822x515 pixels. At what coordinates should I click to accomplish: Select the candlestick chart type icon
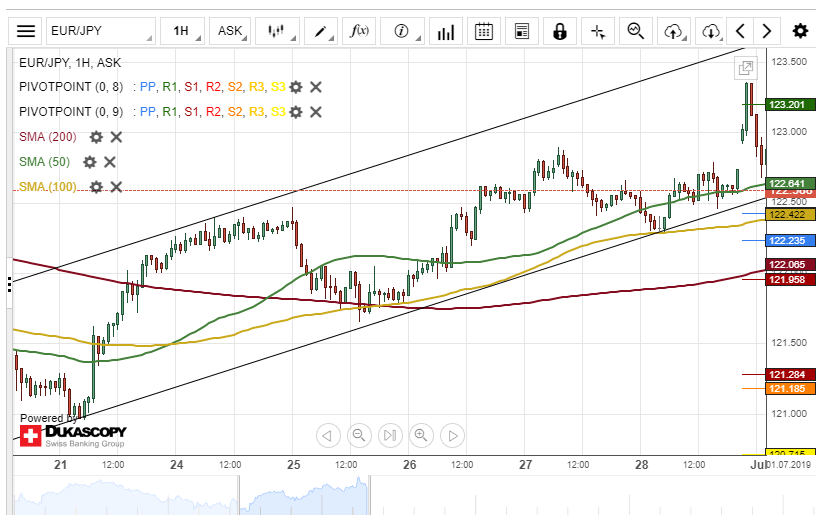[276, 31]
